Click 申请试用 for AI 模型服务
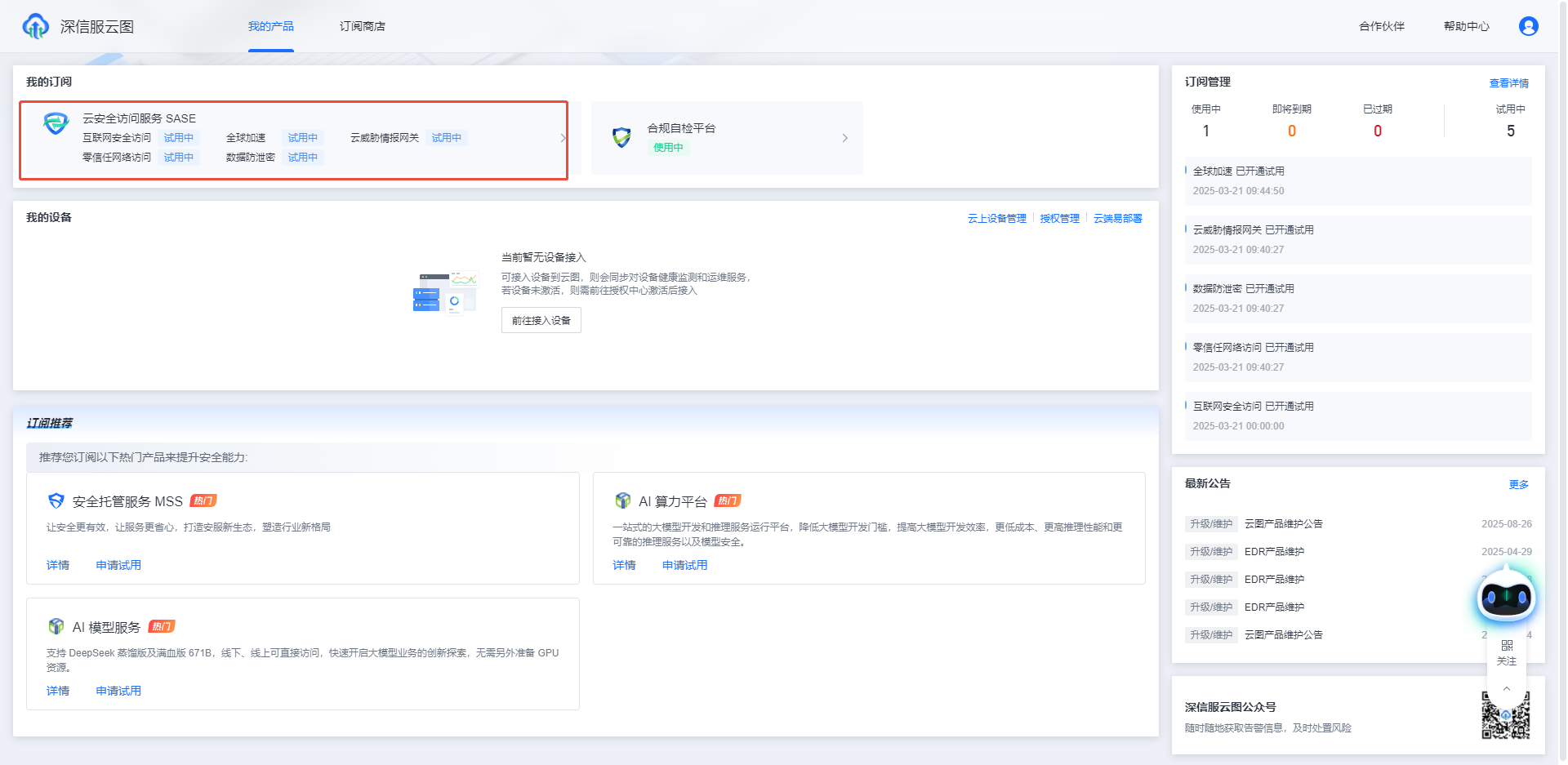 (118, 691)
